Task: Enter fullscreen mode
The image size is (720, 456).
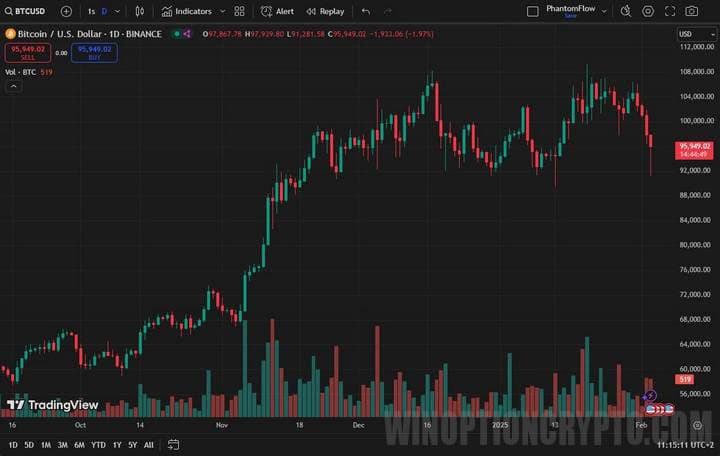Action: point(670,11)
